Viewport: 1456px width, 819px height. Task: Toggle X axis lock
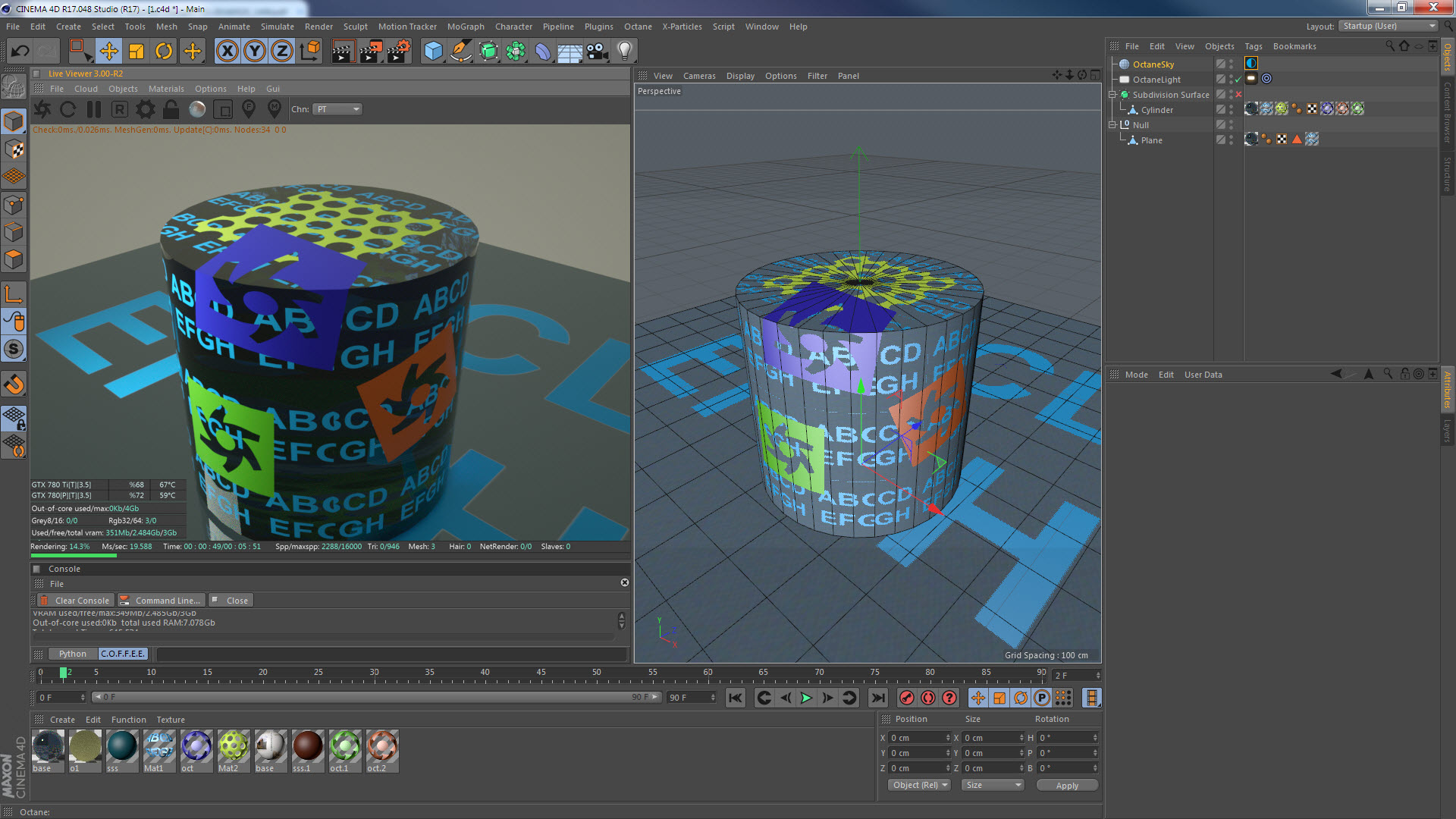pos(227,51)
